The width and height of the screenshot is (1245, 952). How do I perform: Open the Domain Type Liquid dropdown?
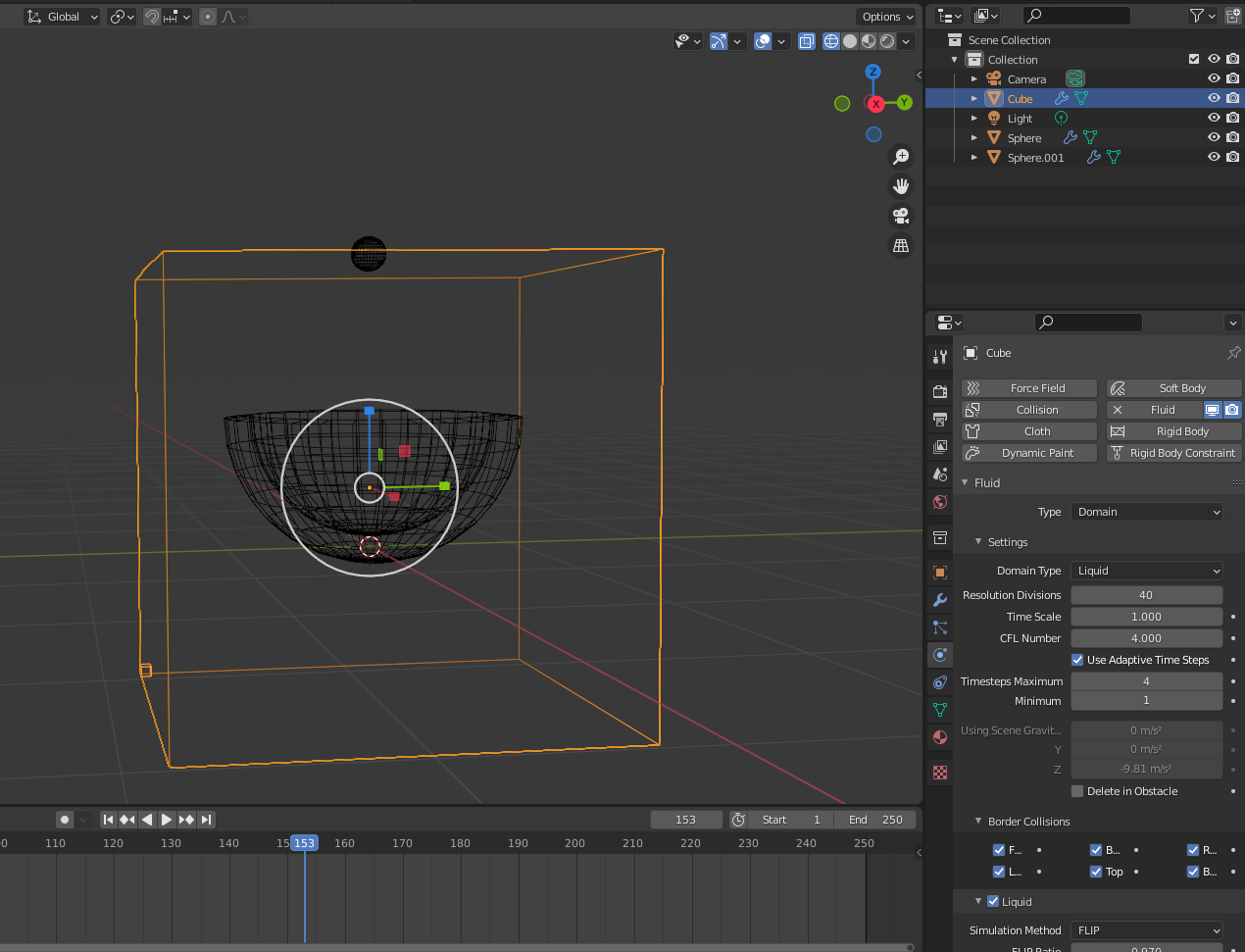[1147, 571]
